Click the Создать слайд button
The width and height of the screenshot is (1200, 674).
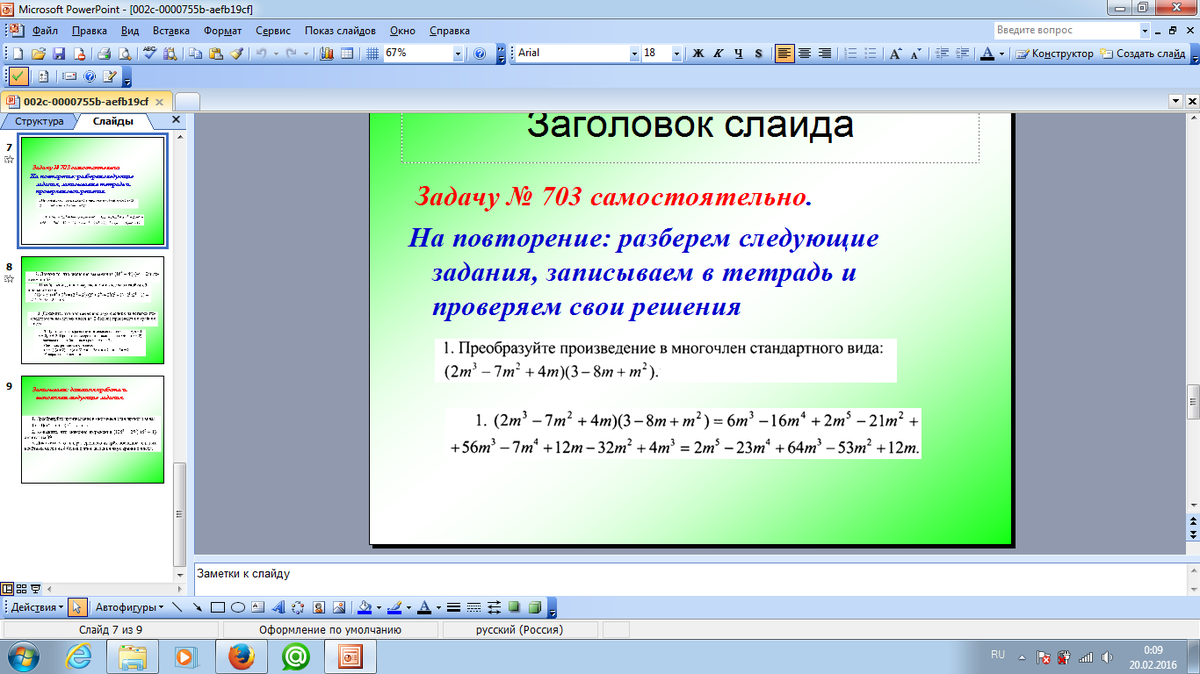point(1143,53)
